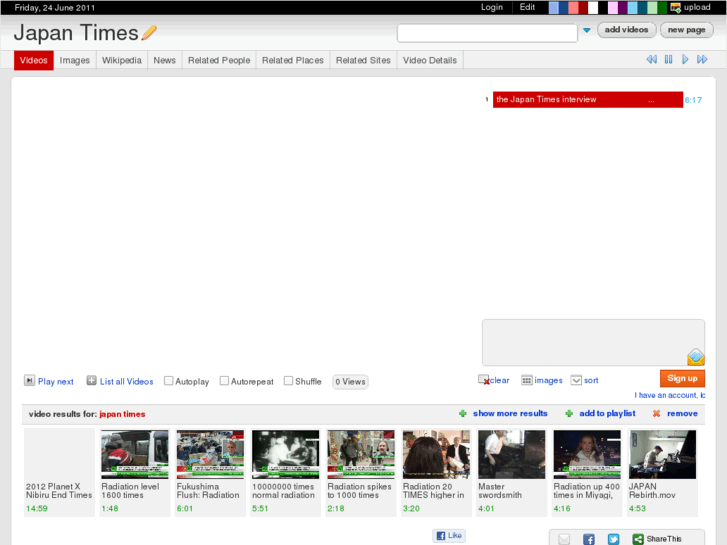This screenshot has height=545, width=727.
Task: Select the purple color swatch
Action: (x=622, y=7)
